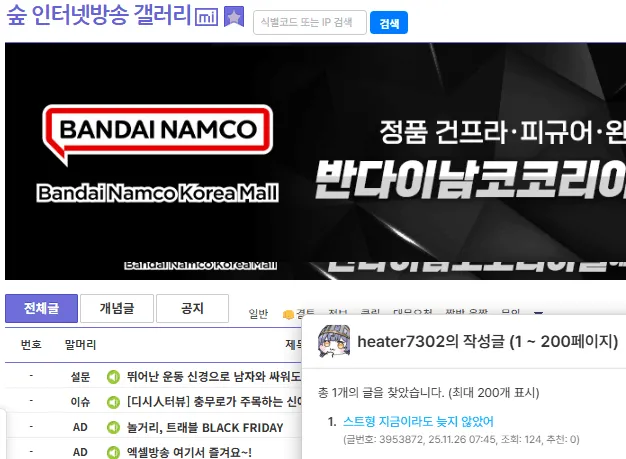Click the heater7302의 작성글 popup heading
626x459 pixels.
(x=487, y=342)
